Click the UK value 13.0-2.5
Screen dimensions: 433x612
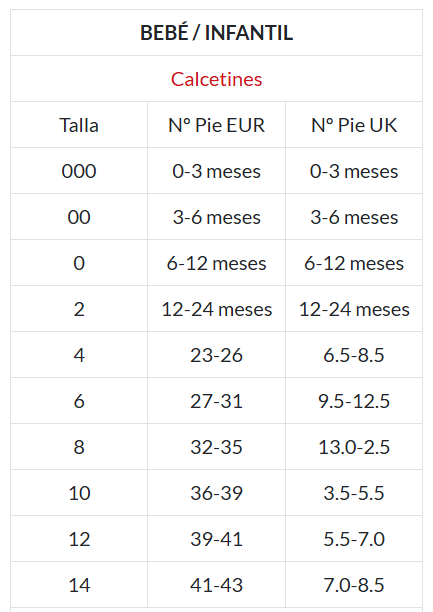click(354, 447)
